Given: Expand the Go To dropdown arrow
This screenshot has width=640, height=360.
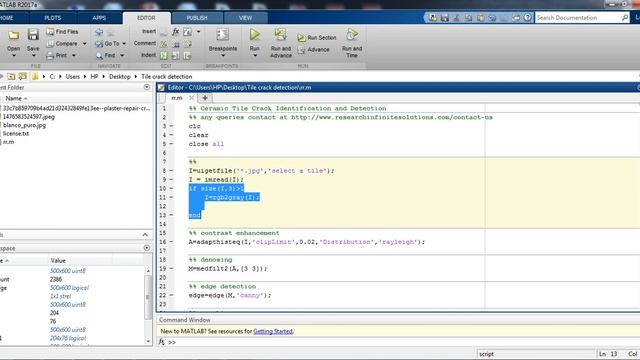Looking at the screenshot, I should click(x=124, y=44).
